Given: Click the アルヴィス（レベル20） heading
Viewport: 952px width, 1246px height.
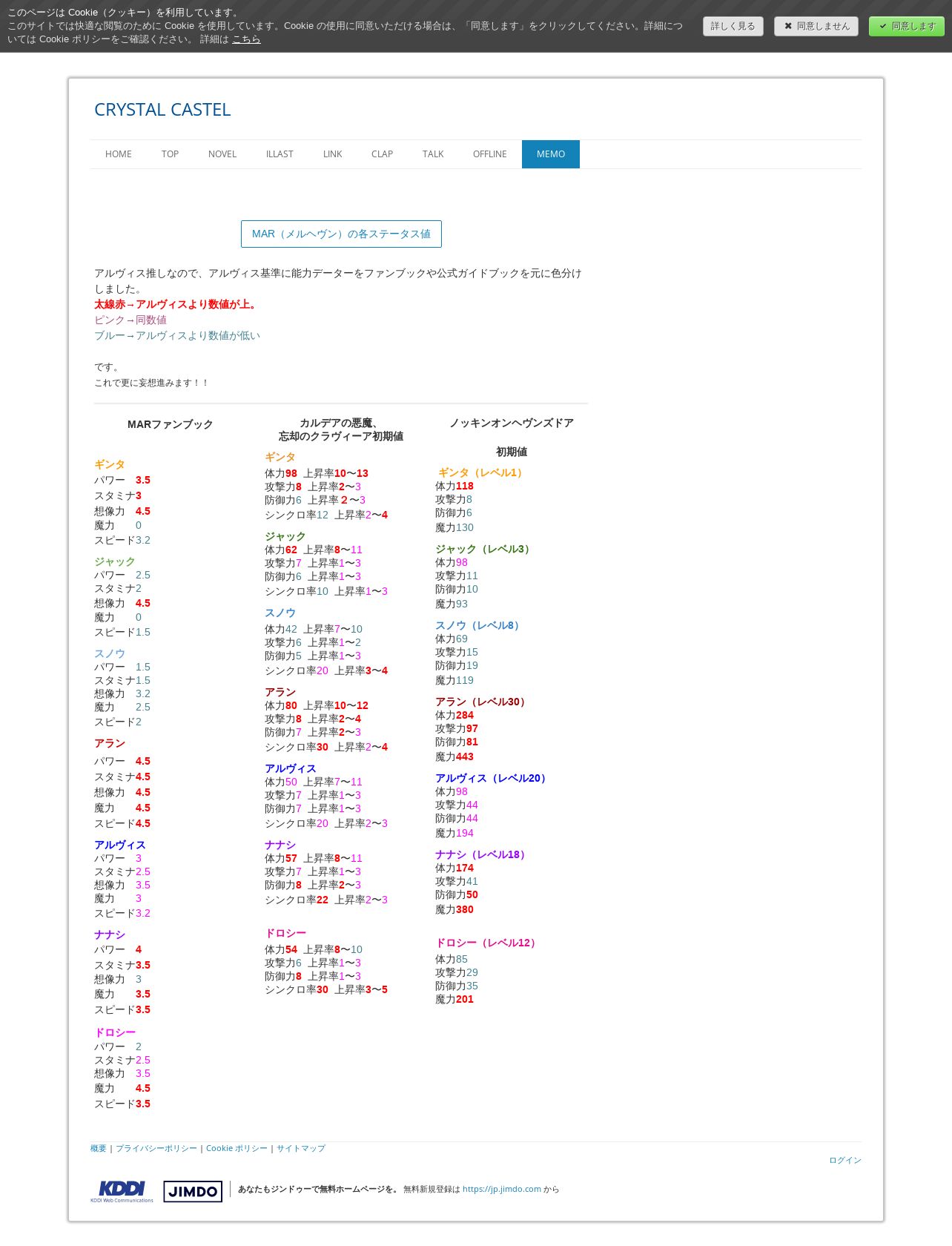Looking at the screenshot, I should [492, 778].
